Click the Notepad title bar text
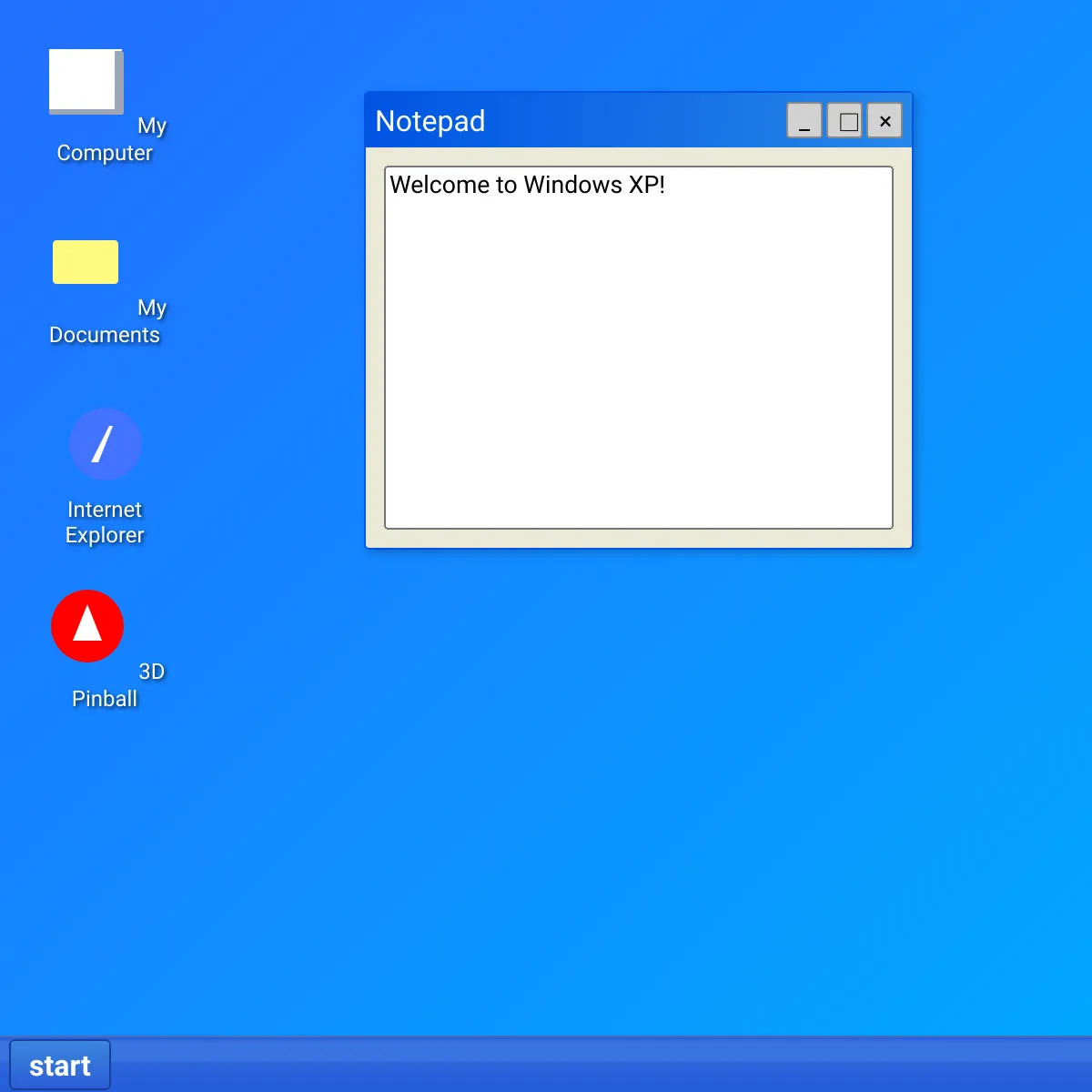Screen dimensions: 1092x1092 click(430, 121)
